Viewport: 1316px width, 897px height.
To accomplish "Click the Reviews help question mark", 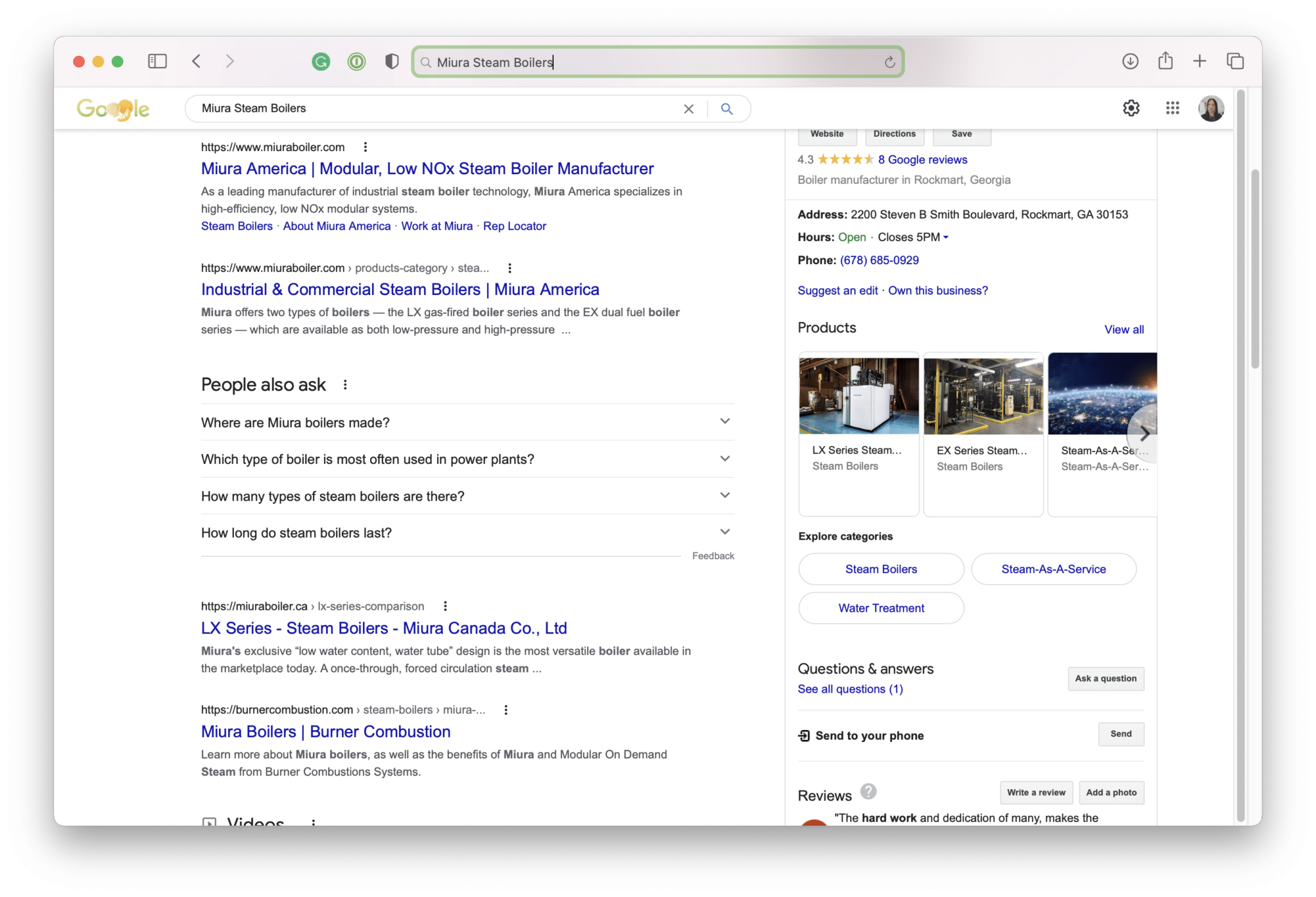I will 868,792.
